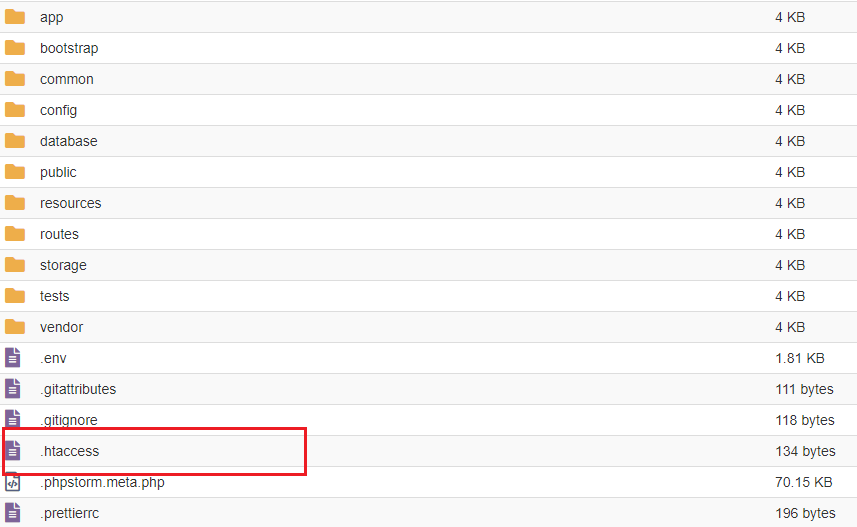This screenshot has width=857, height=527.
Task: Click the .htaccess file name
Action: click(69, 451)
